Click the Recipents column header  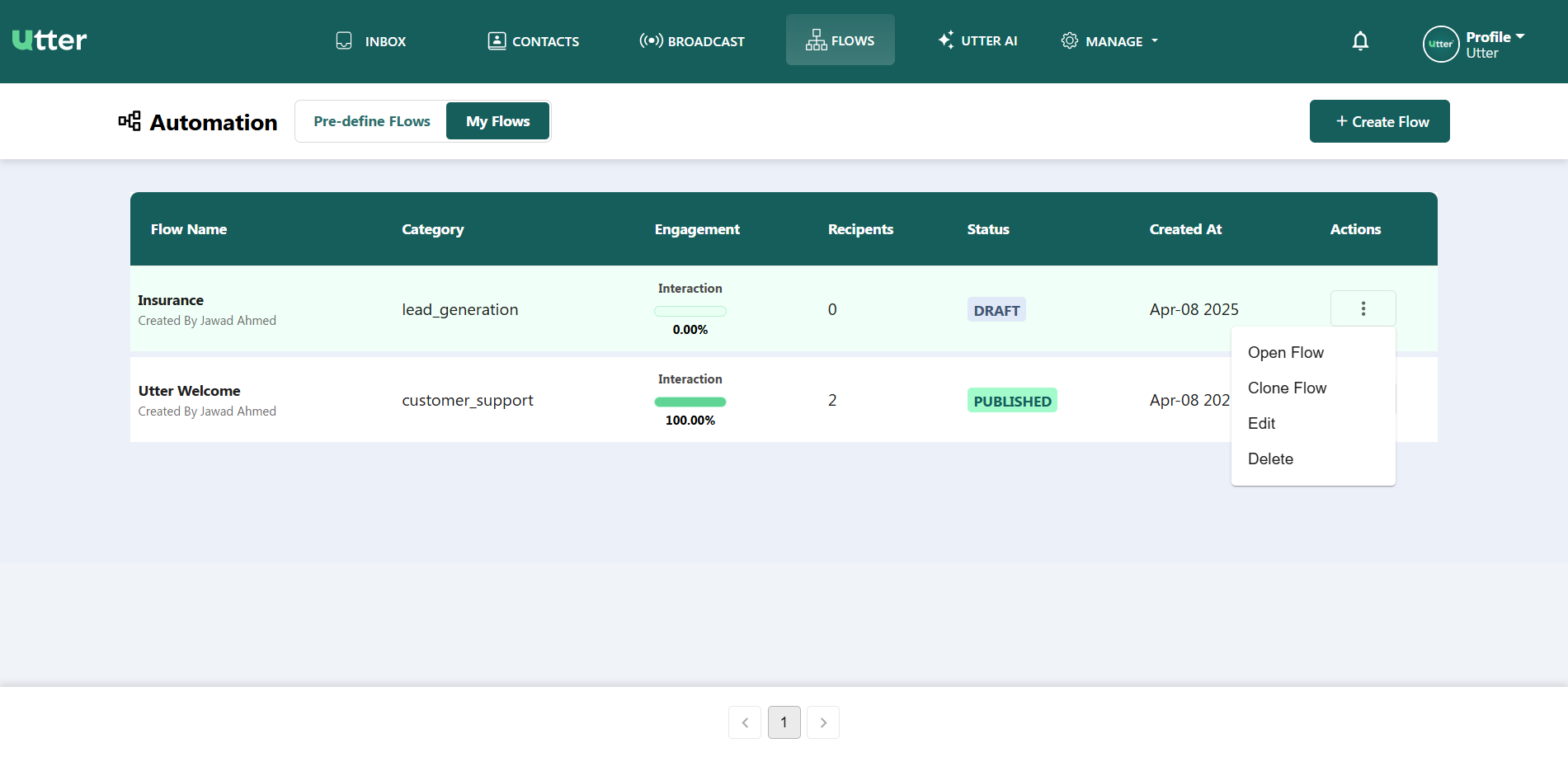coord(860,229)
